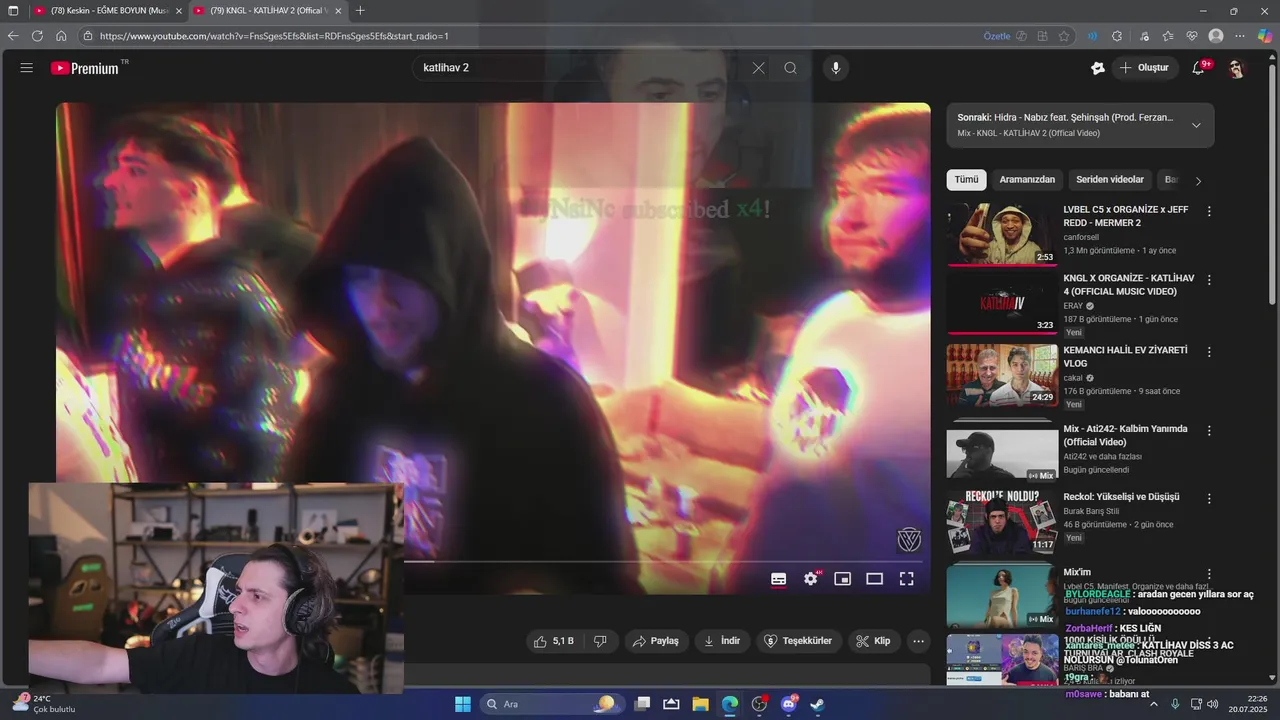Open options for KATLİHAV 4 video

[x=1209, y=280]
